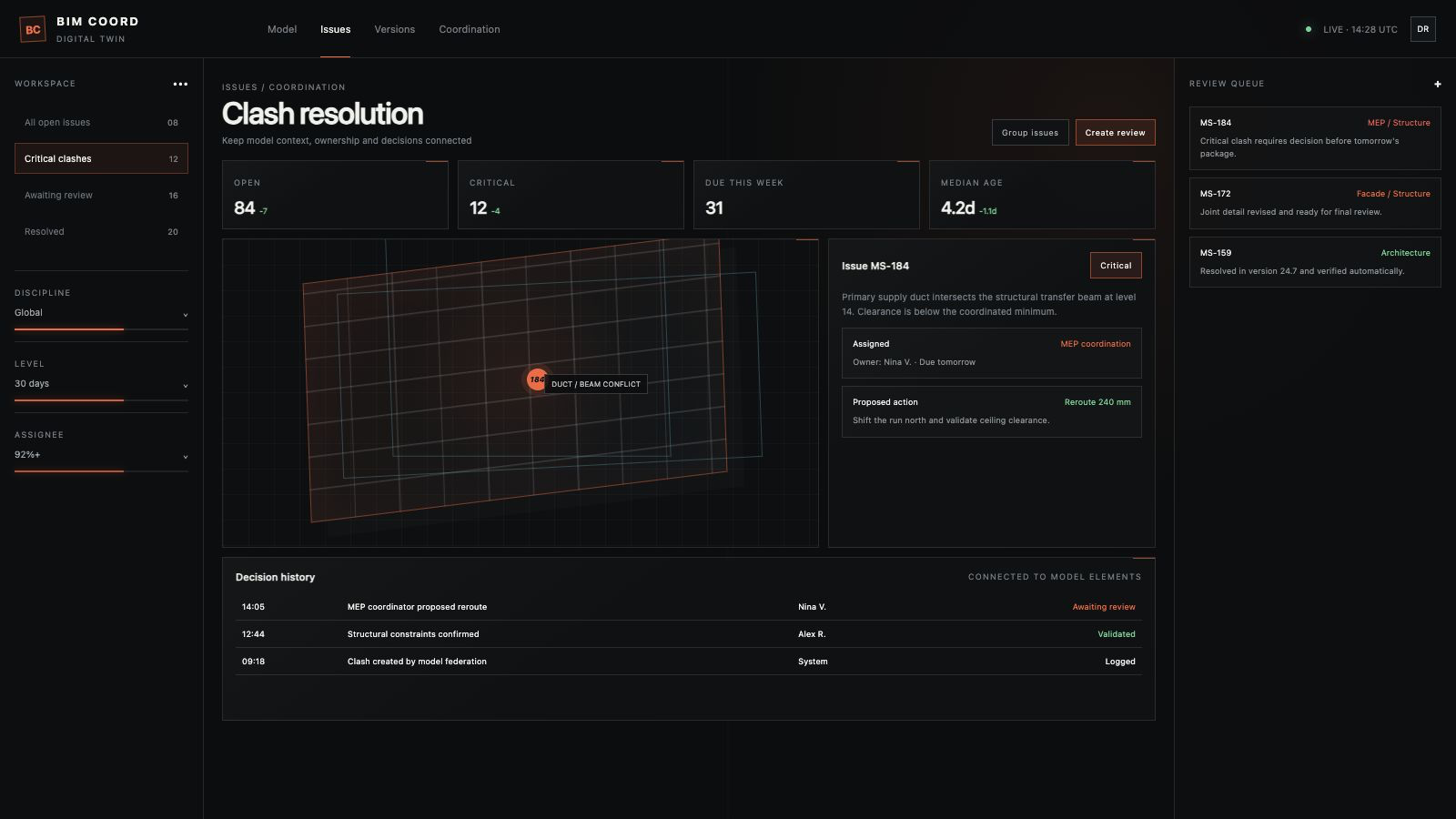Click the Logged status text
This screenshot has height=819, width=1456.
tap(1120, 662)
